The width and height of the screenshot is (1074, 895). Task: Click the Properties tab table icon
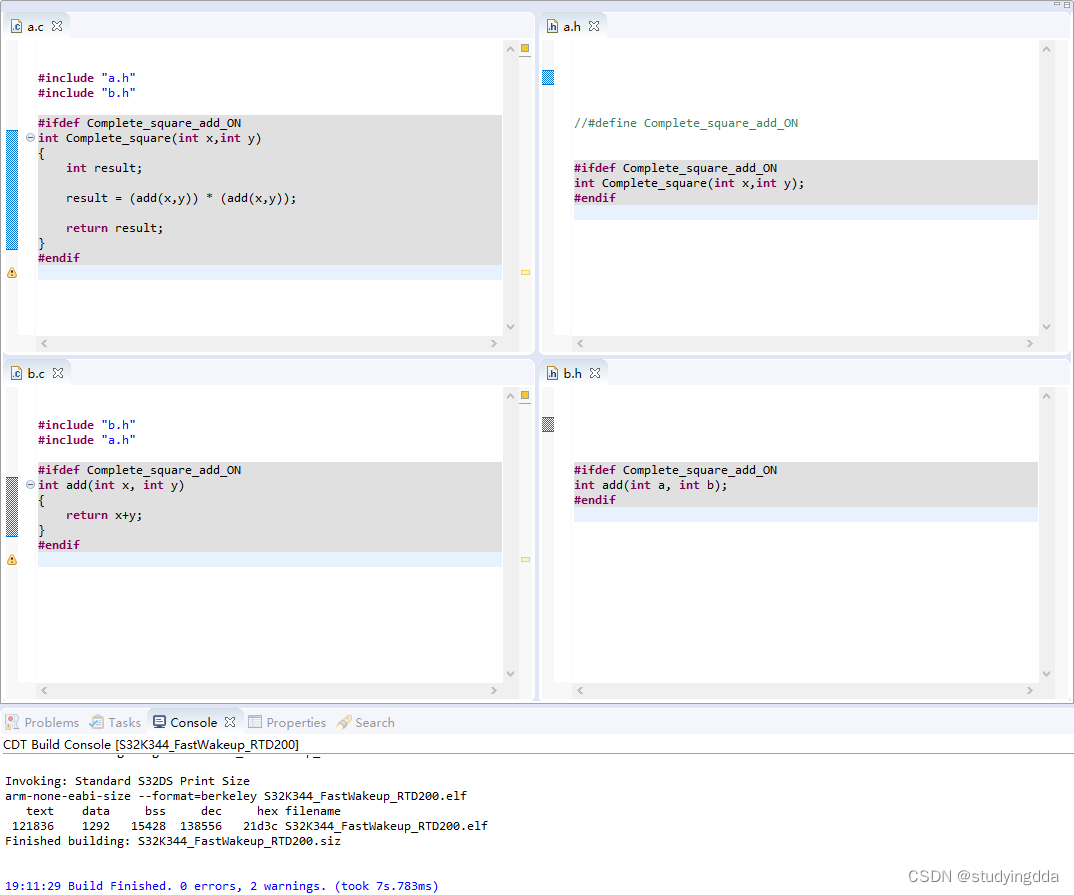click(255, 722)
